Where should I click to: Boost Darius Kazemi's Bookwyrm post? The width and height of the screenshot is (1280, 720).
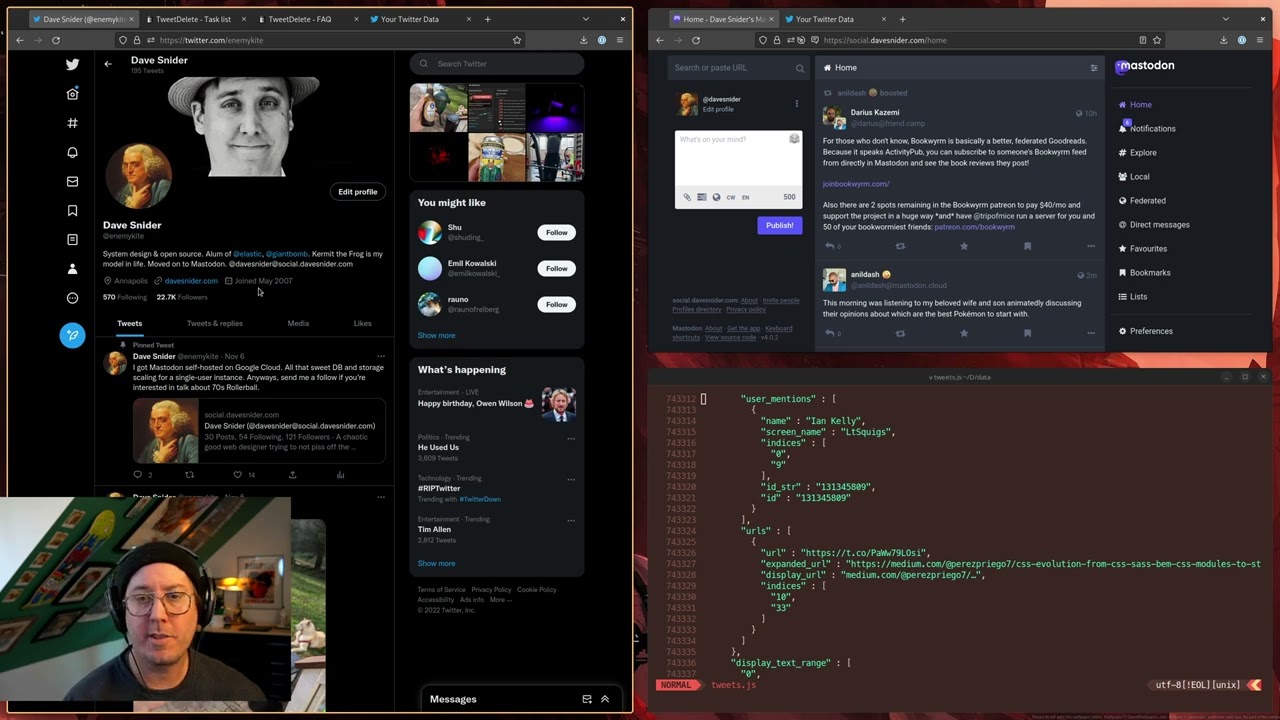coord(900,246)
